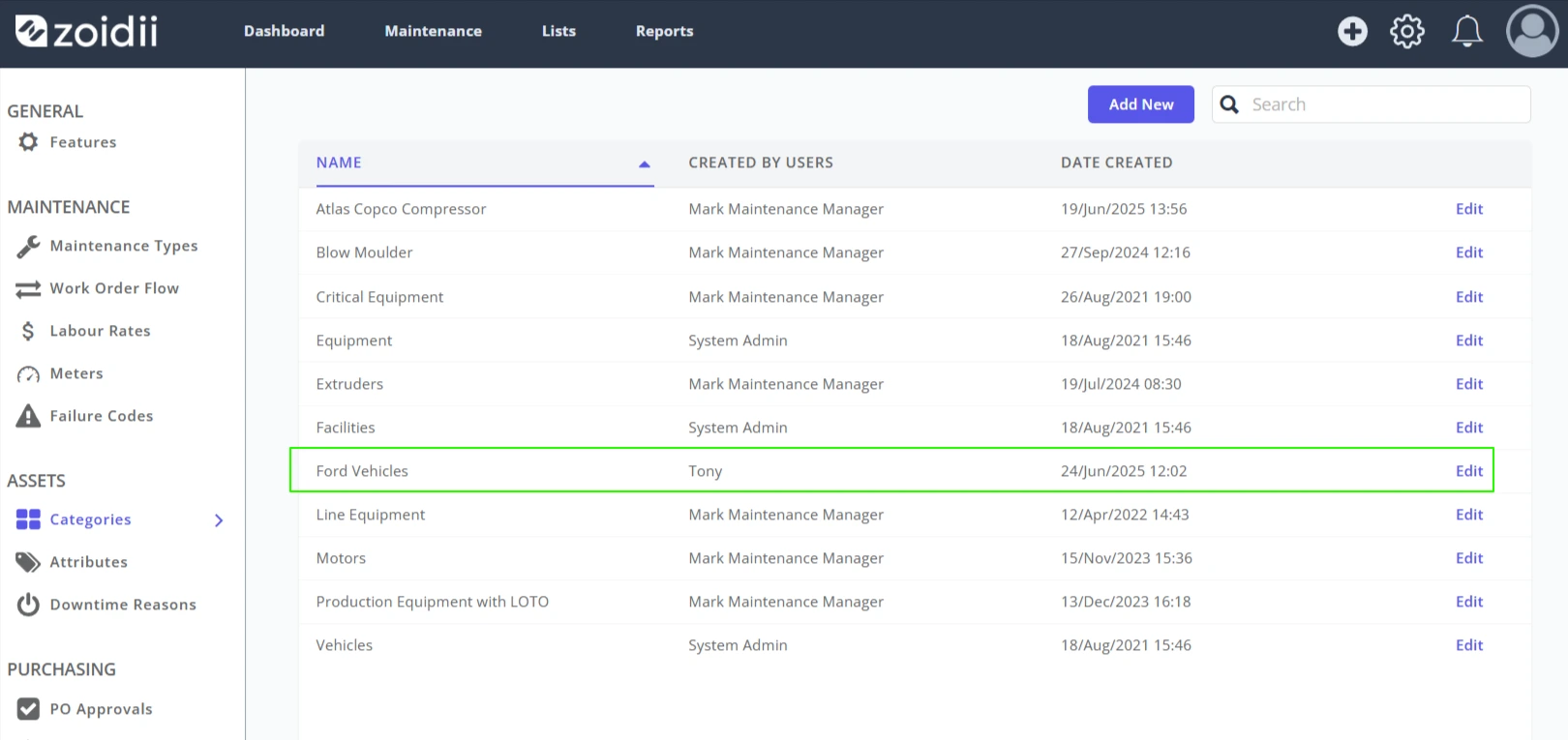The image size is (1568, 740).
Task: Click the 13/Dec/2023 16:18 date cell
Action: coord(1126,602)
